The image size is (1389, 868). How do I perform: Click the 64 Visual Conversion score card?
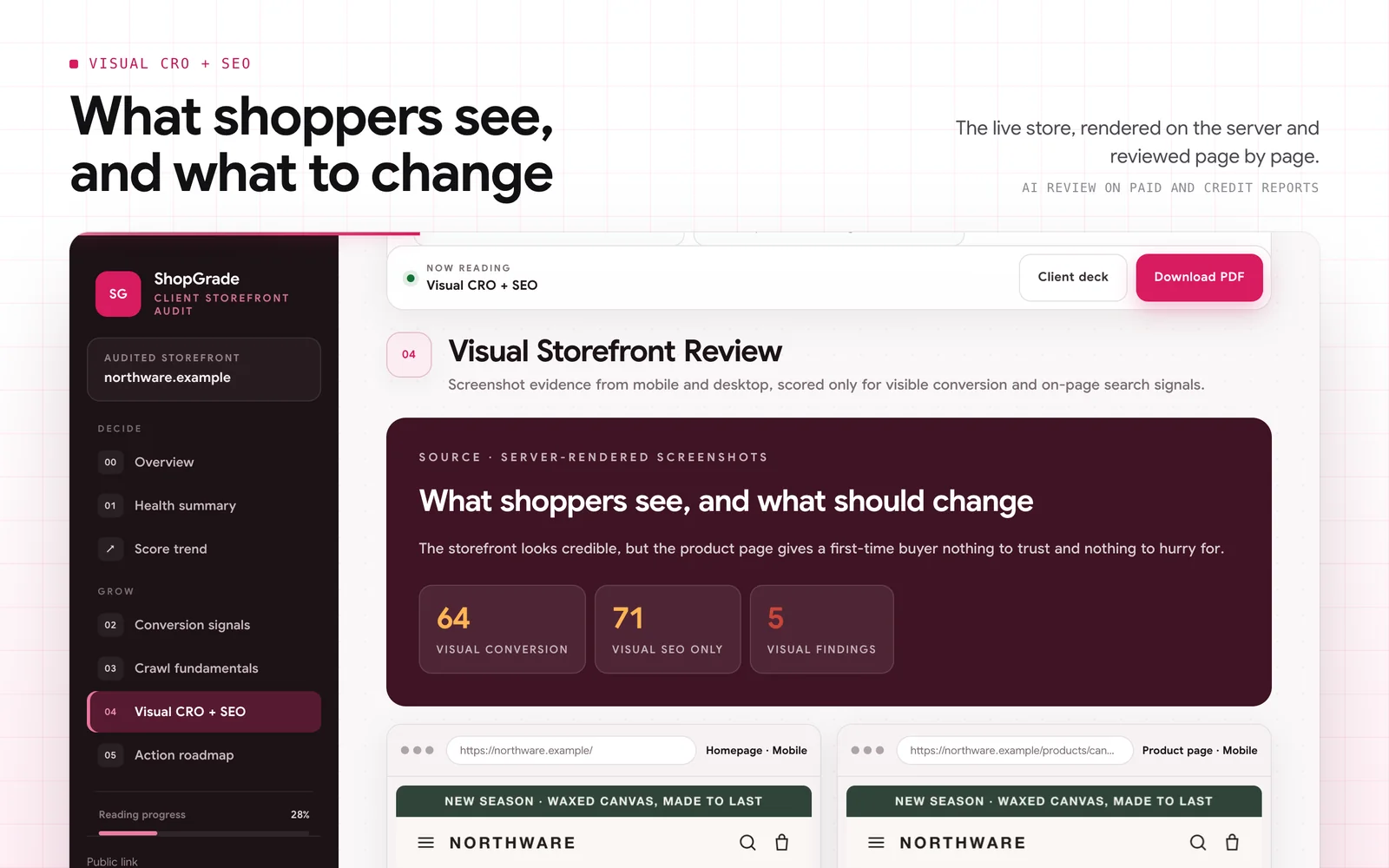point(502,629)
